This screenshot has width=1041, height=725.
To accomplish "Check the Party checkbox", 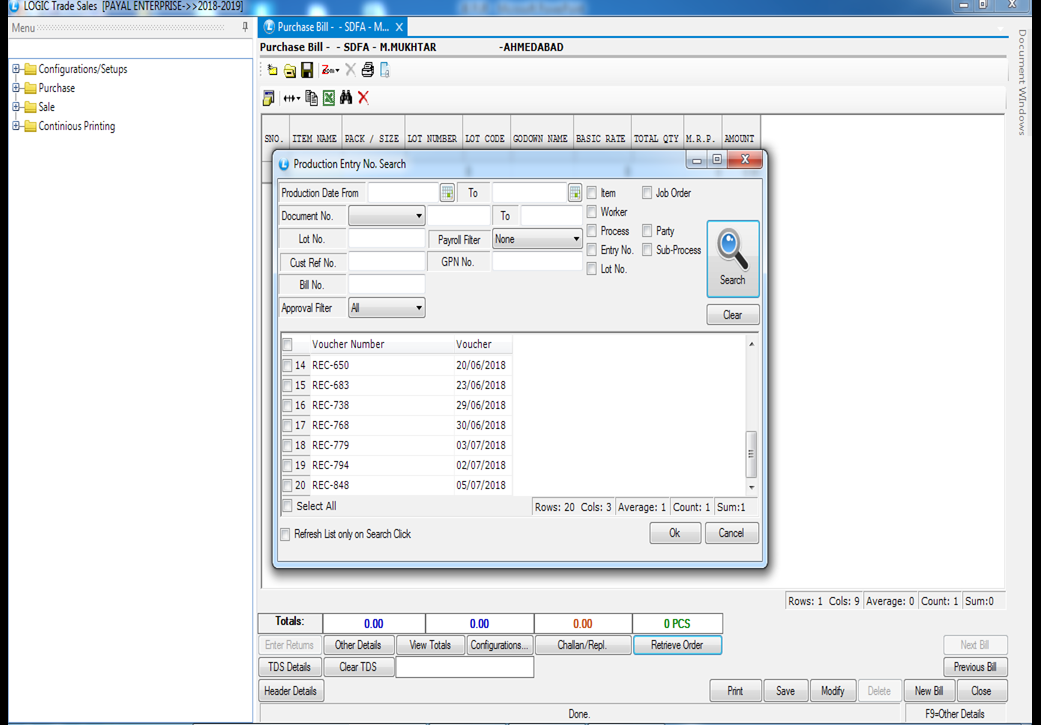I will (x=647, y=231).
